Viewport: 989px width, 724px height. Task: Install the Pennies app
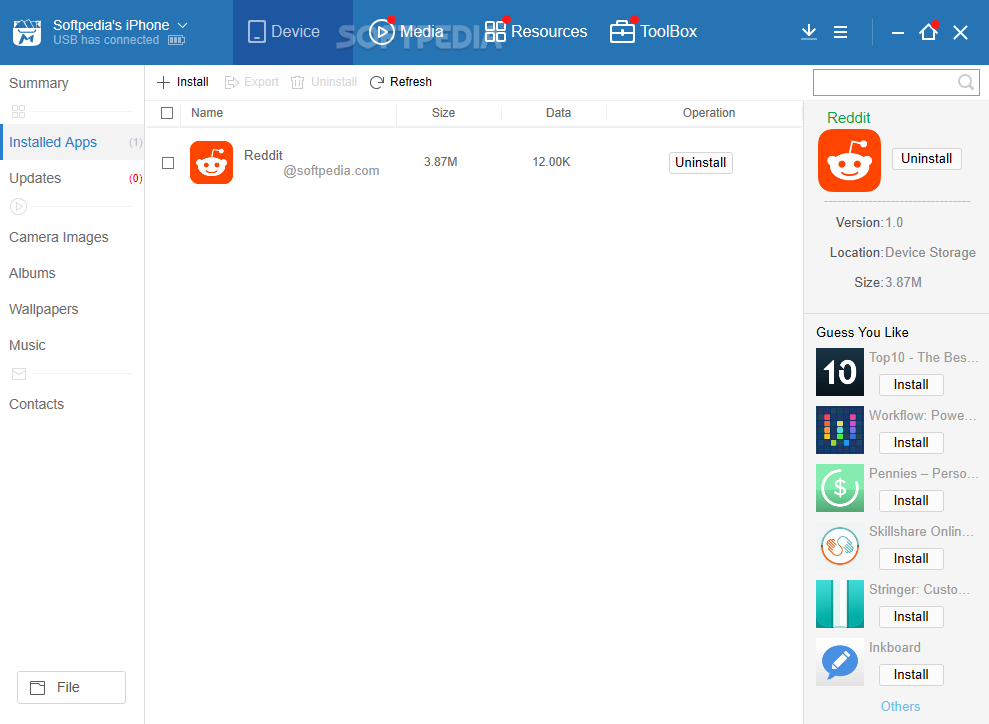911,501
